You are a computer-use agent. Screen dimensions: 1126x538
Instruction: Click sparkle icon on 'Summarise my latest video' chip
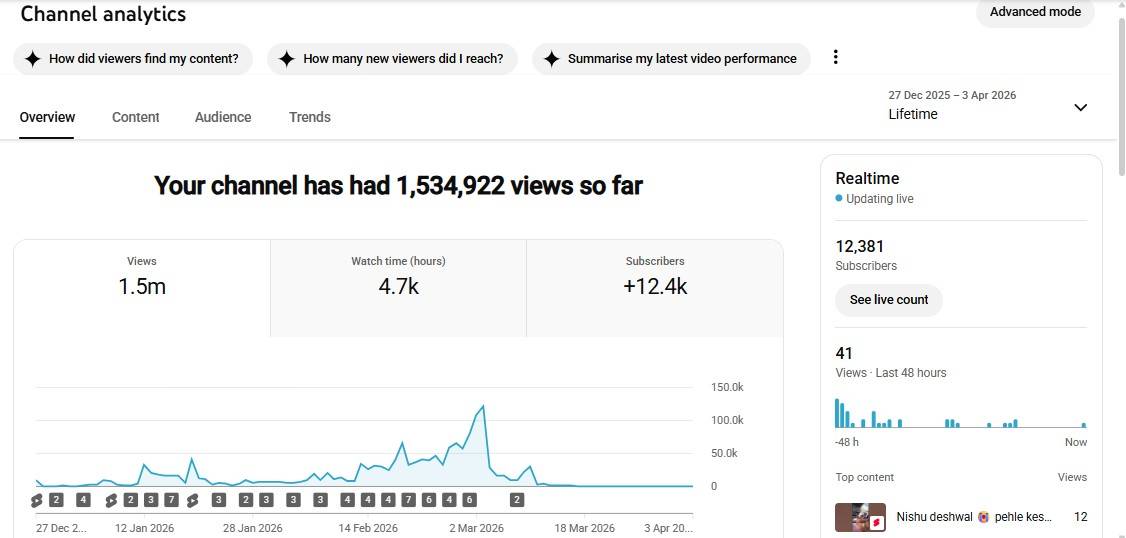[551, 59]
